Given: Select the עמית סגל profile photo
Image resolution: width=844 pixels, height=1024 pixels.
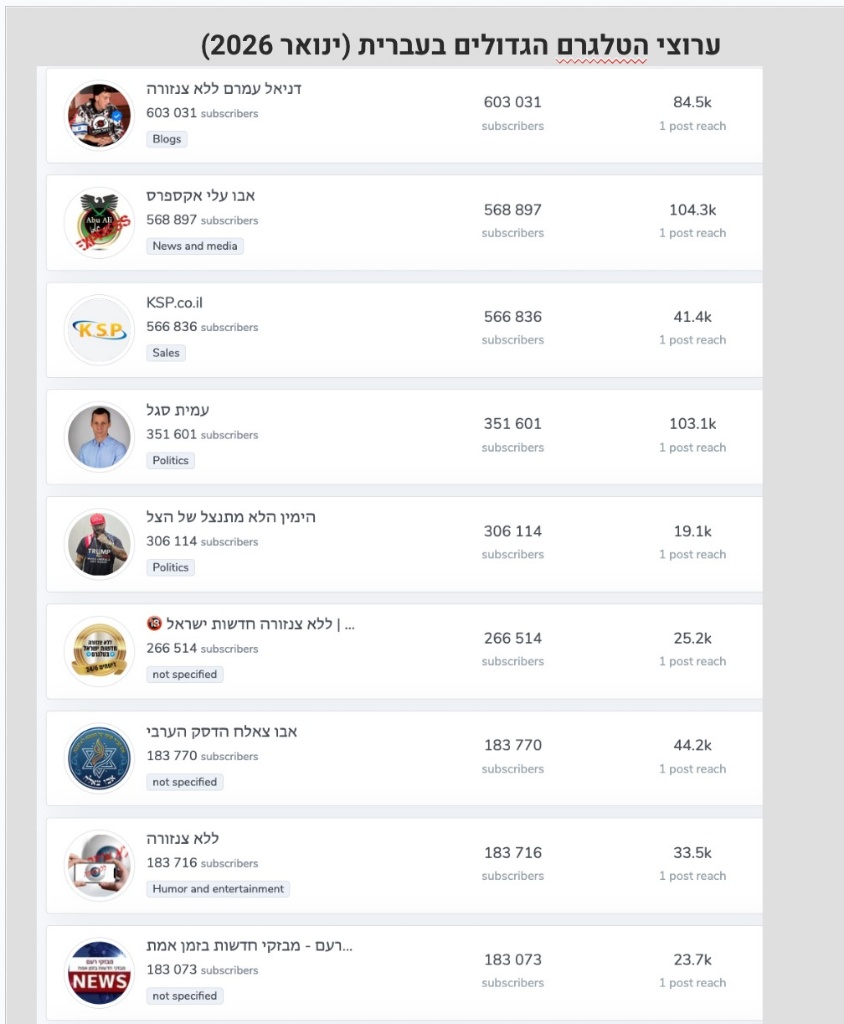Looking at the screenshot, I should [99, 437].
